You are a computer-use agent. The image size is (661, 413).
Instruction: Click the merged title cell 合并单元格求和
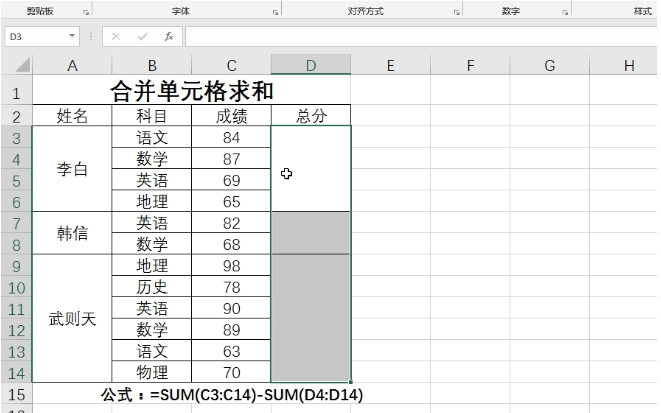point(191,92)
